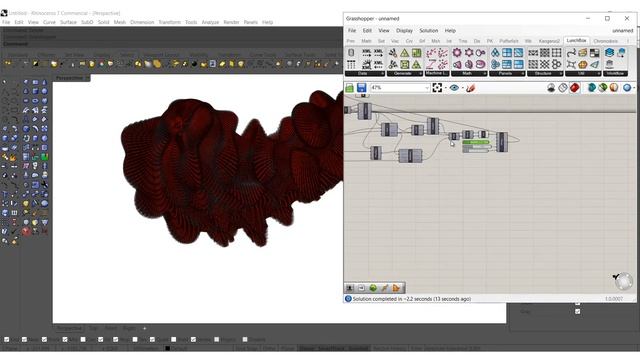Viewport: 640px width, 360px height.
Task: Expand the Math panel group
Action: (x=469, y=73)
